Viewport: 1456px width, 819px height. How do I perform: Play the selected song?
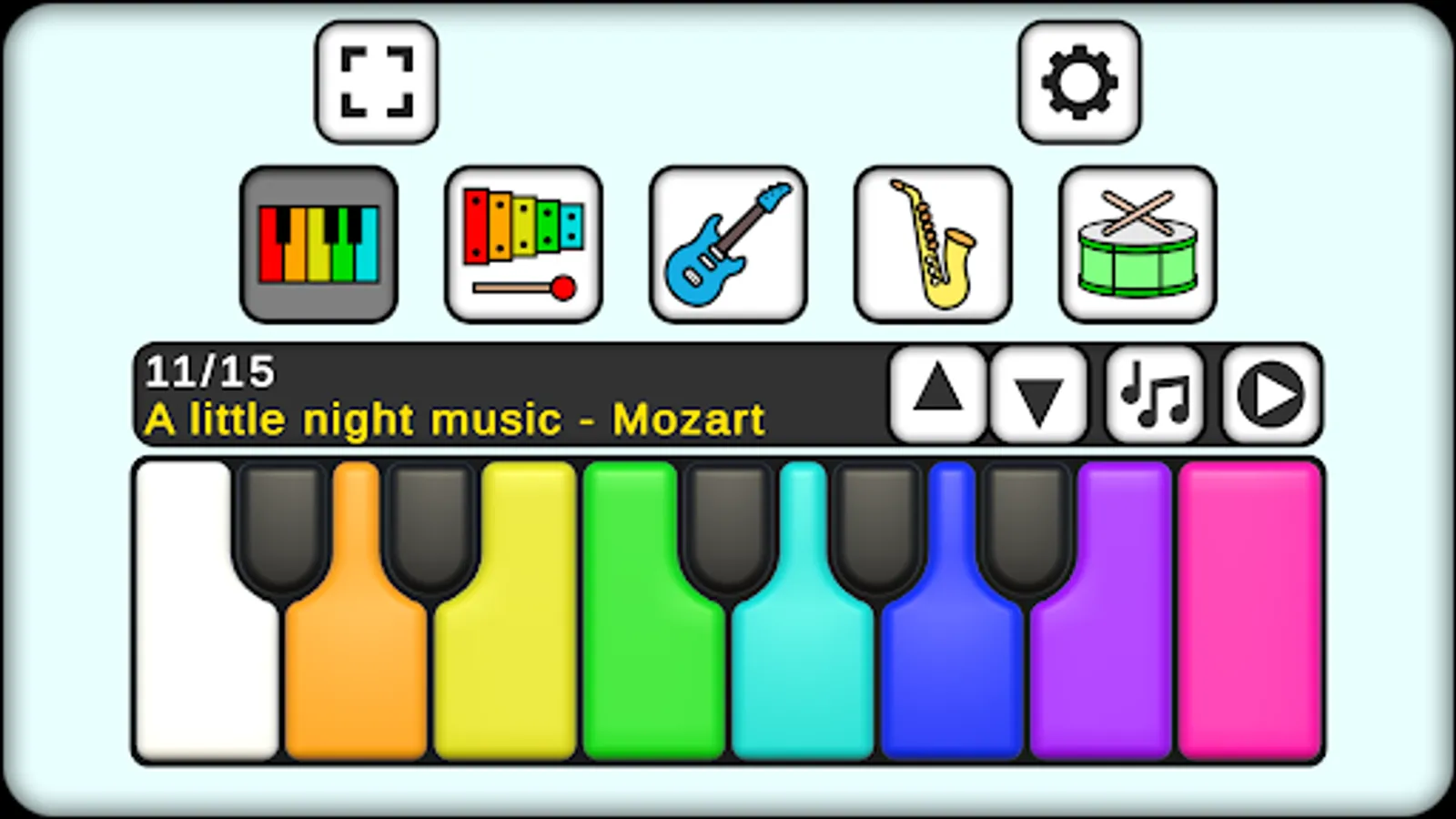[x=1270, y=394]
